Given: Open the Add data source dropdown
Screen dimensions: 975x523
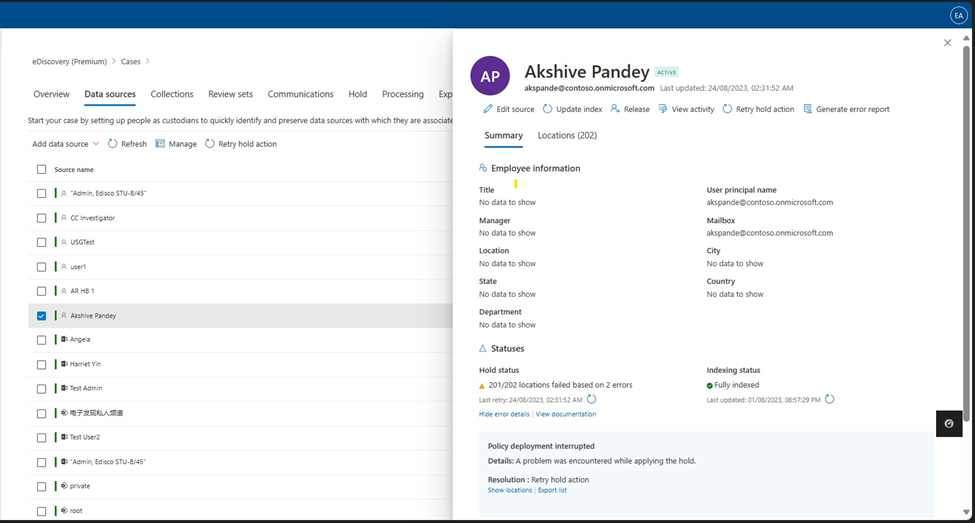Looking at the screenshot, I should coord(65,144).
